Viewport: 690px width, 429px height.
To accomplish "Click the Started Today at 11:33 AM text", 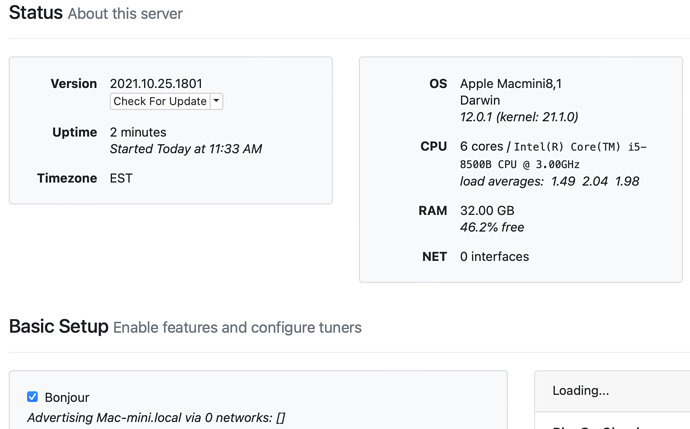I will click(x=185, y=149).
